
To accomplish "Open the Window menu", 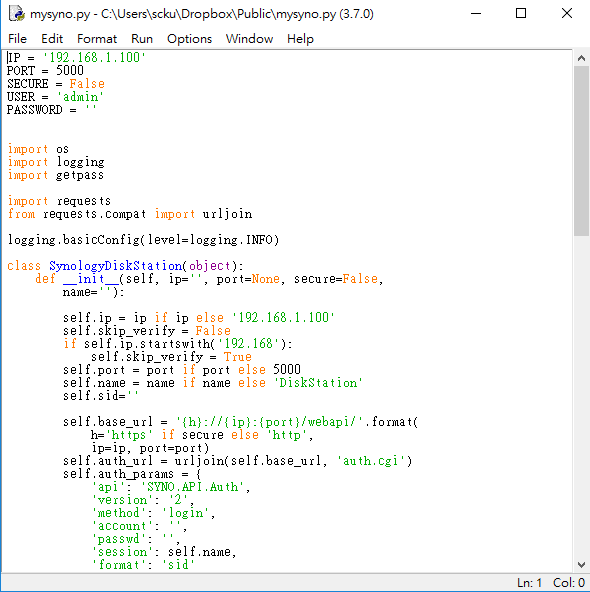I will point(249,39).
